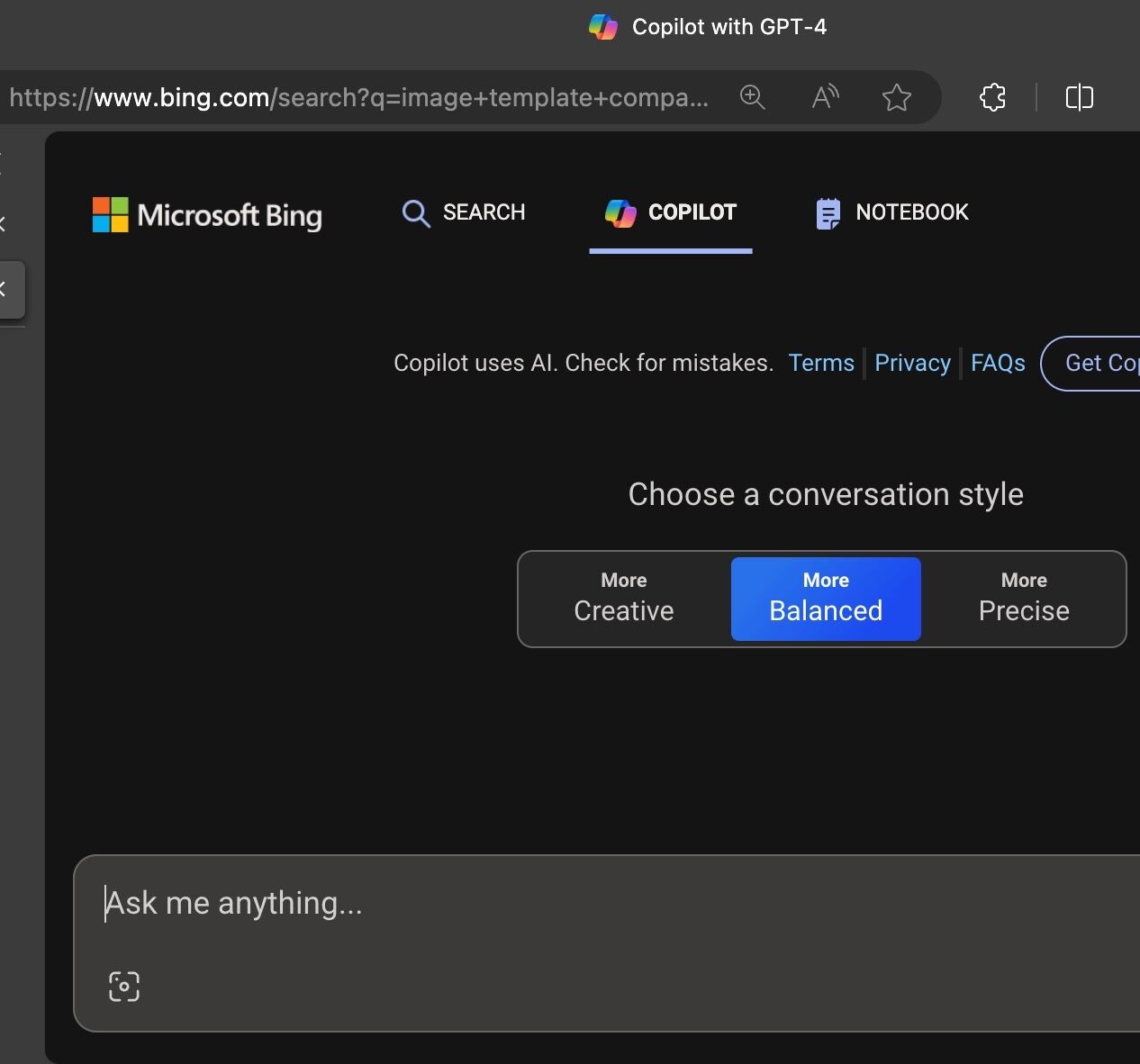Select the More Precise conversation style
Screen dimensions: 1140x1064
coord(1024,599)
